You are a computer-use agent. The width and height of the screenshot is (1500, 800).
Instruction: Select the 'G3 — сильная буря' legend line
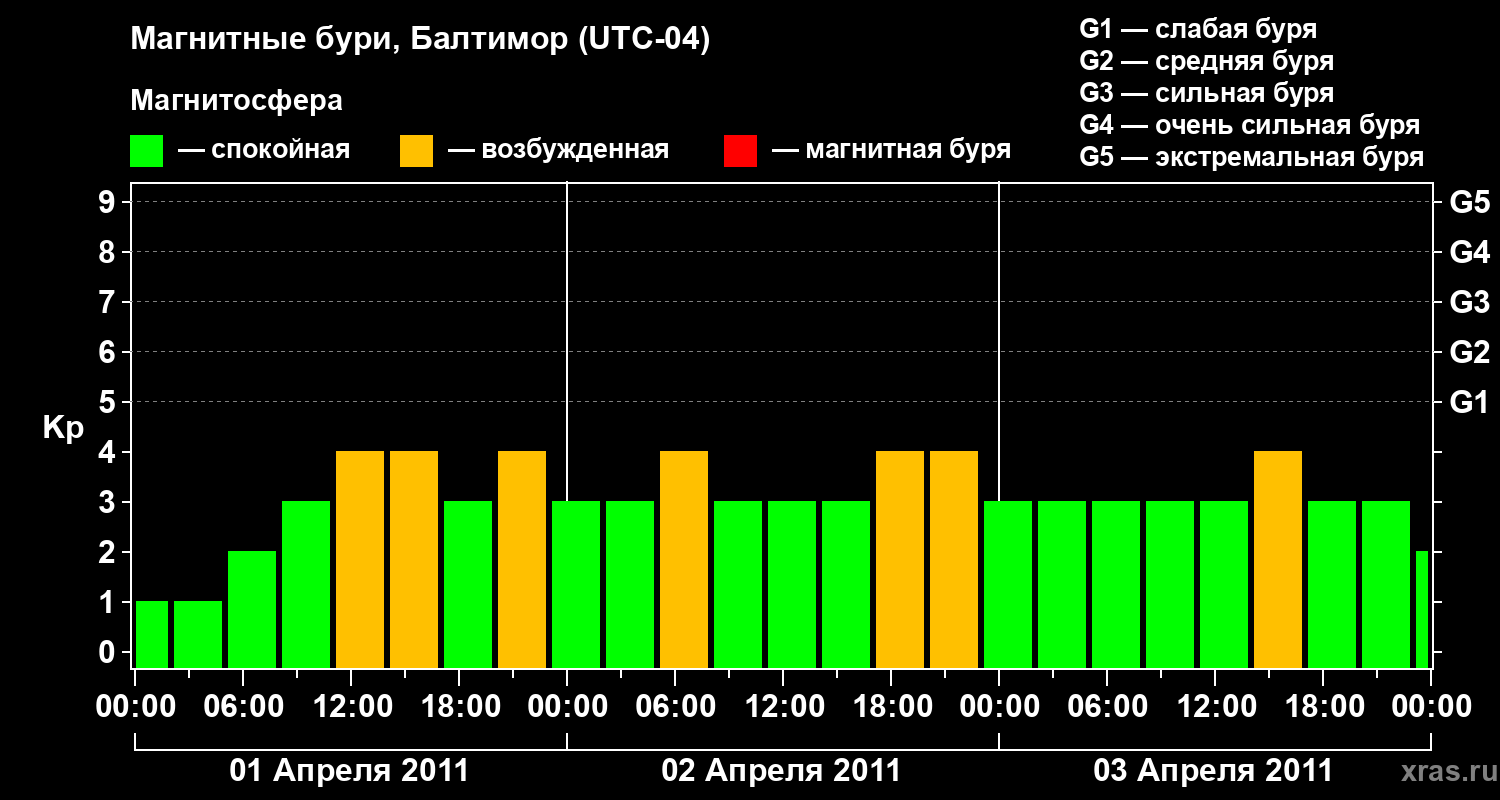point(1207,93)
